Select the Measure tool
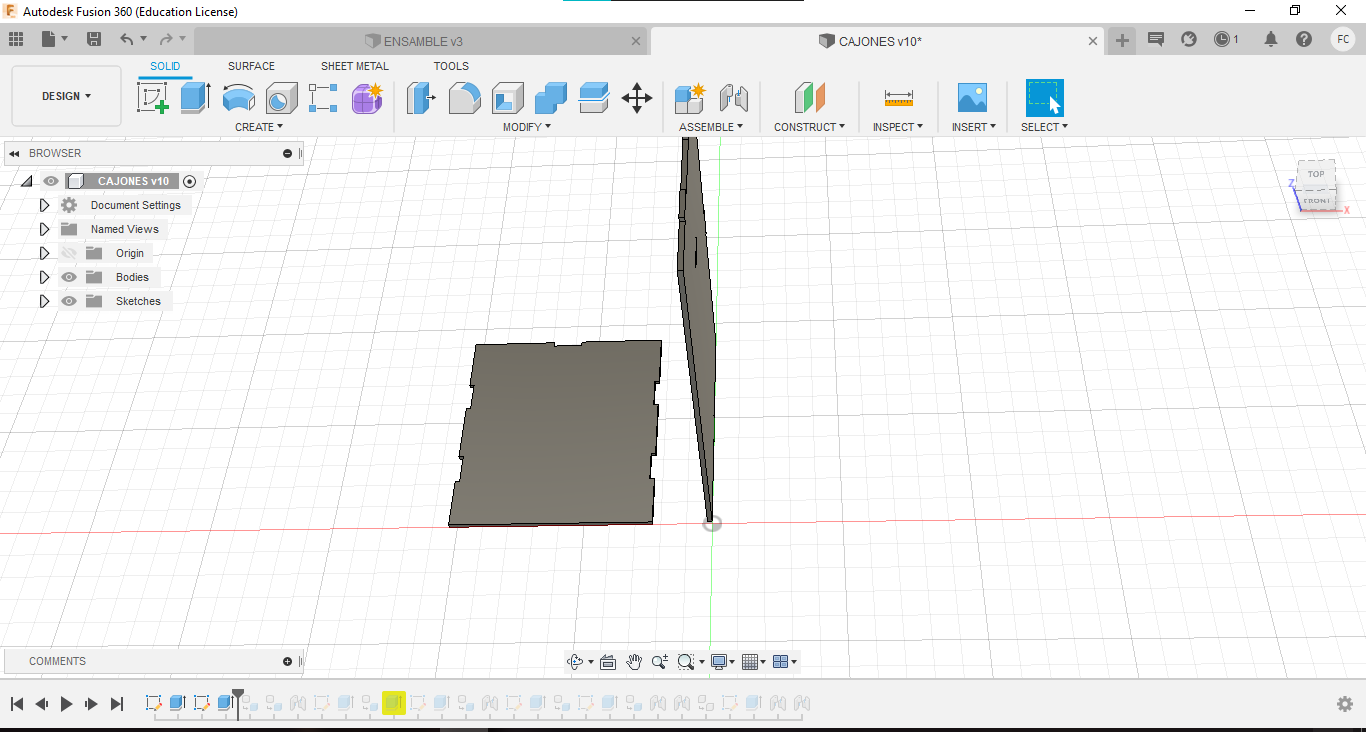The width and height of the screenshot is (1366, 732). (898, 98)
